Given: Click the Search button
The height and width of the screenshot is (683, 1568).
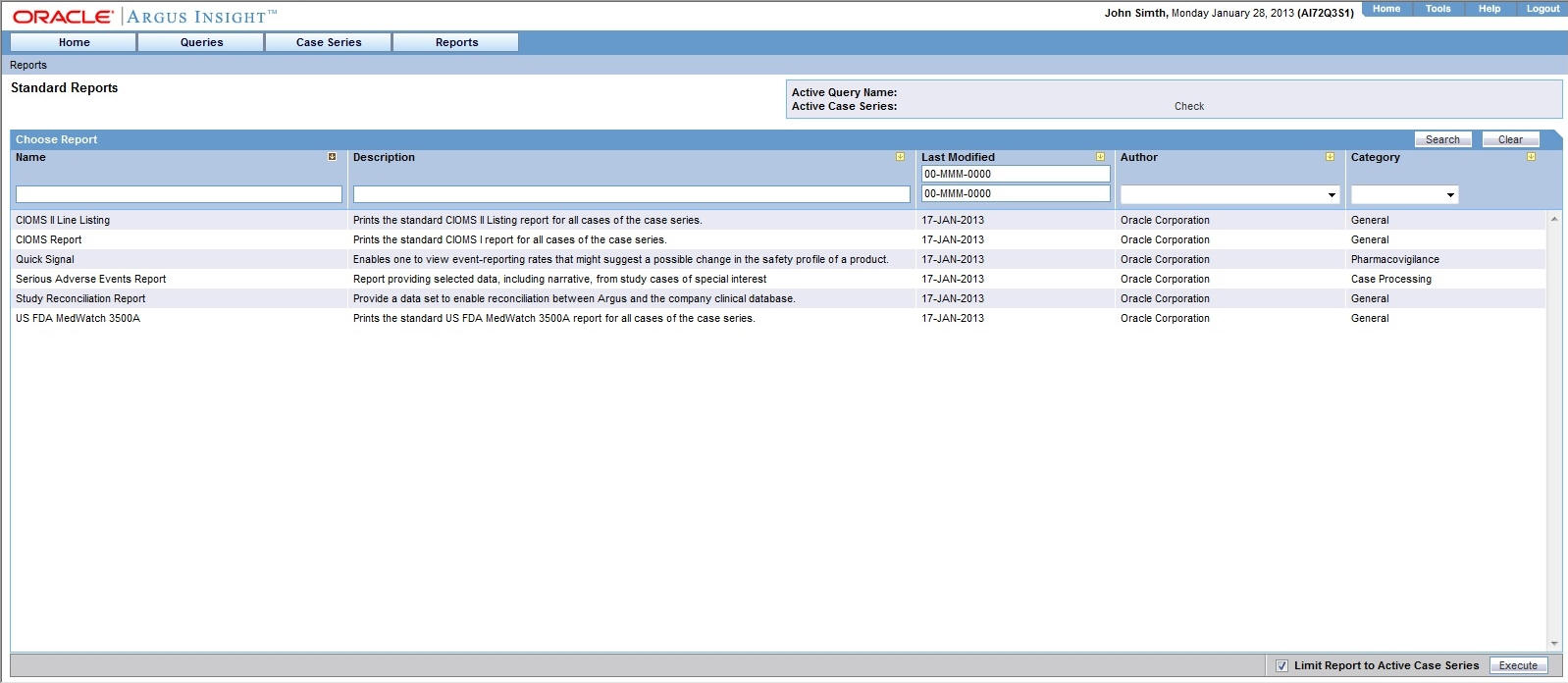Looking at the screenshot, I should point(1442,139).
